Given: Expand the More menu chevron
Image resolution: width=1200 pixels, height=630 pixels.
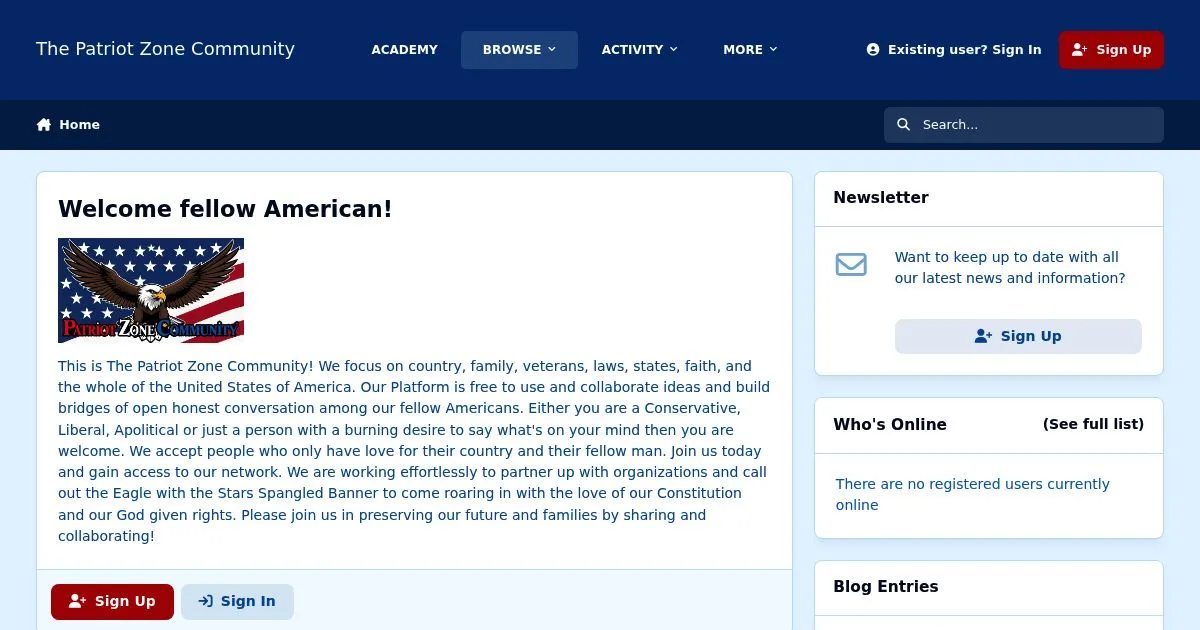Looking at the screenshot, I should [773, 50].
